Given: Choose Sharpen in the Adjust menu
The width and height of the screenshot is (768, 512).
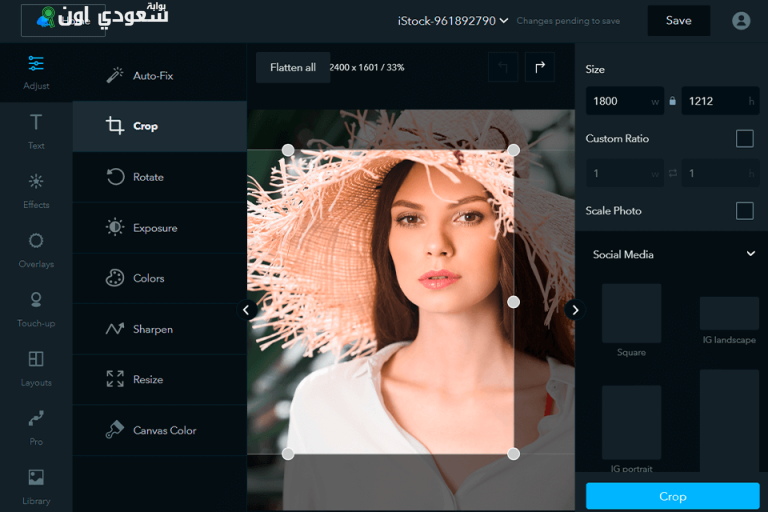Looking at the screenshot, I should pos(152,329).
